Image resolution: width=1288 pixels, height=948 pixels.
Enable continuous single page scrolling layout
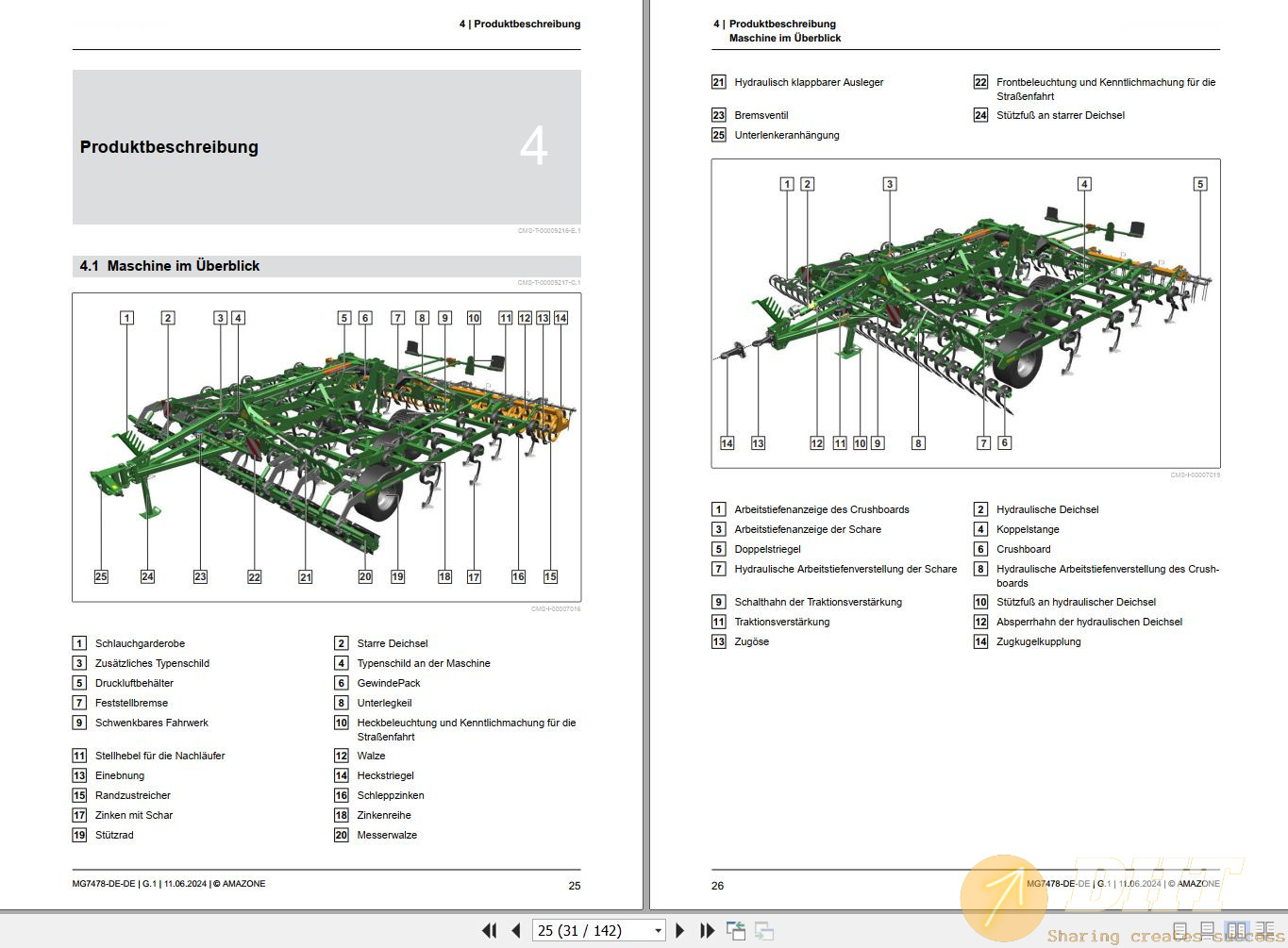(1207, 932)
